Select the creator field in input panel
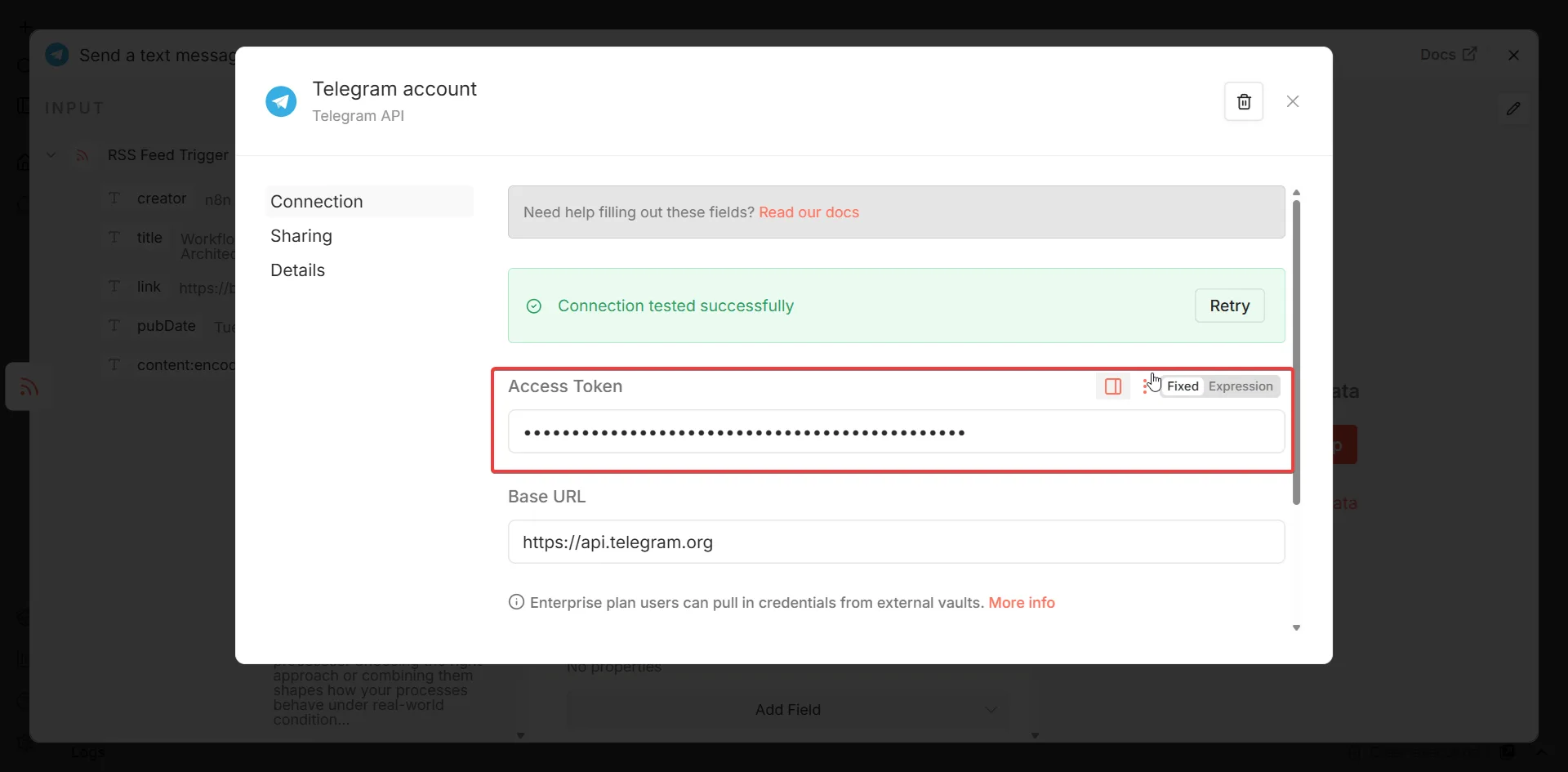 pos(162,199)
